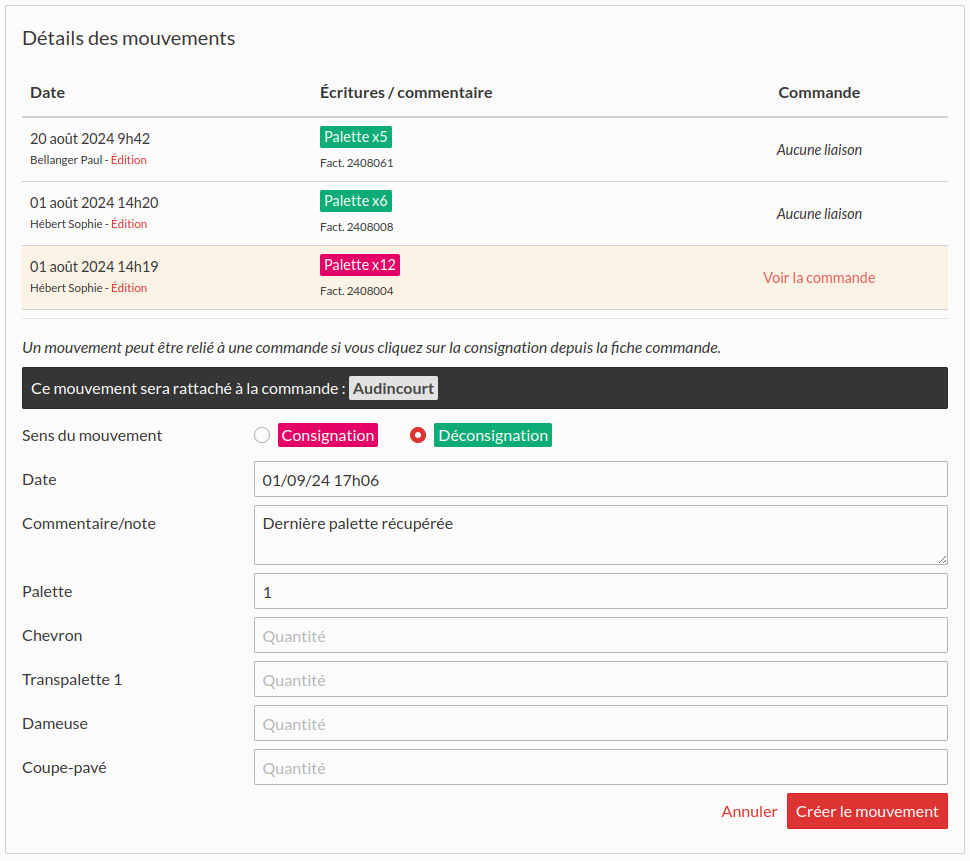Click into the Commentaire/note text area
970x861 pixels.
(600, 535)
